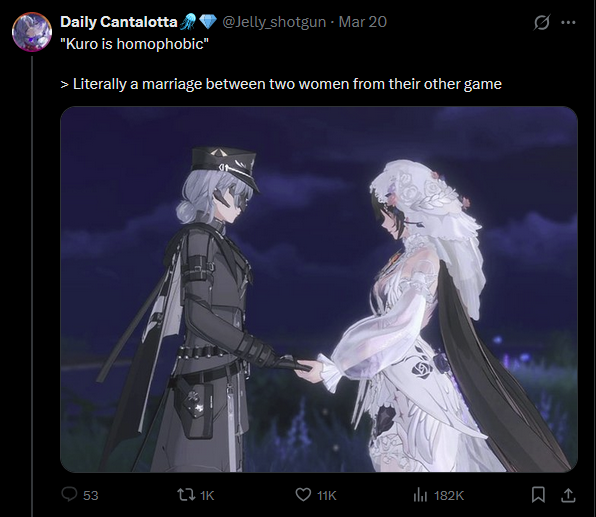The height and width of the screenshot is (517, 596).
Task: Click the 1K reposts count
Action: pyautogui.click(x=207, y=496)
